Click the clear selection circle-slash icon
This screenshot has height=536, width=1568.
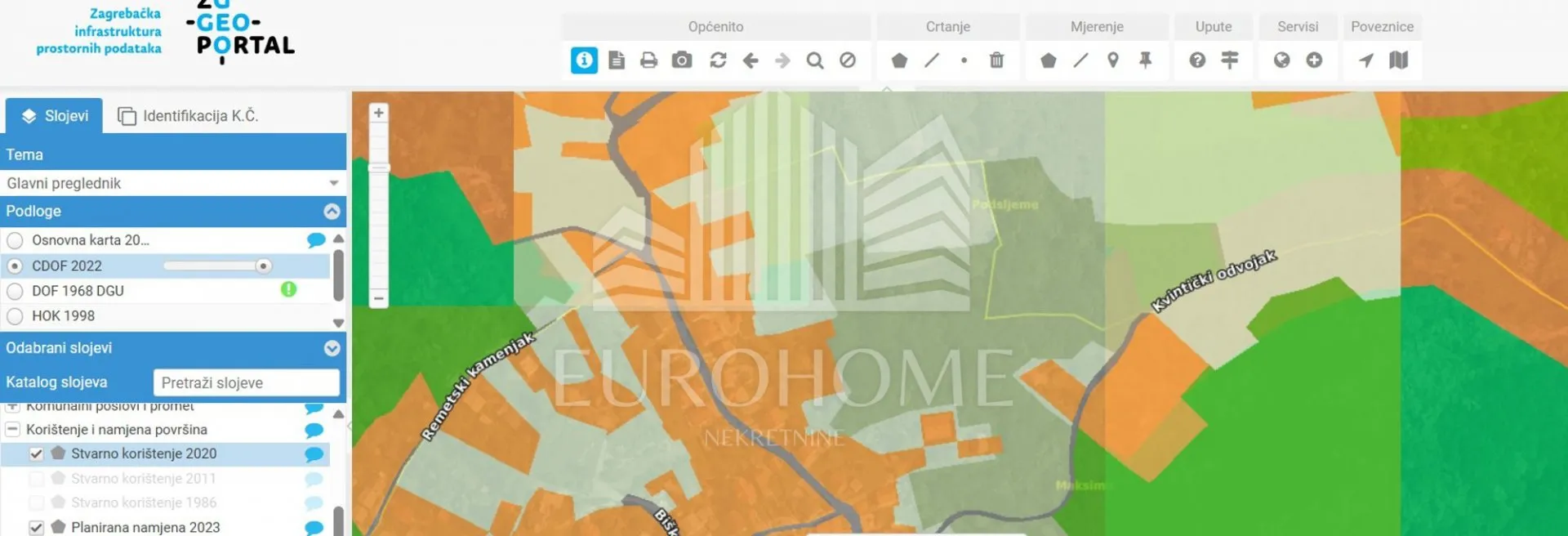tap(848, 60)
